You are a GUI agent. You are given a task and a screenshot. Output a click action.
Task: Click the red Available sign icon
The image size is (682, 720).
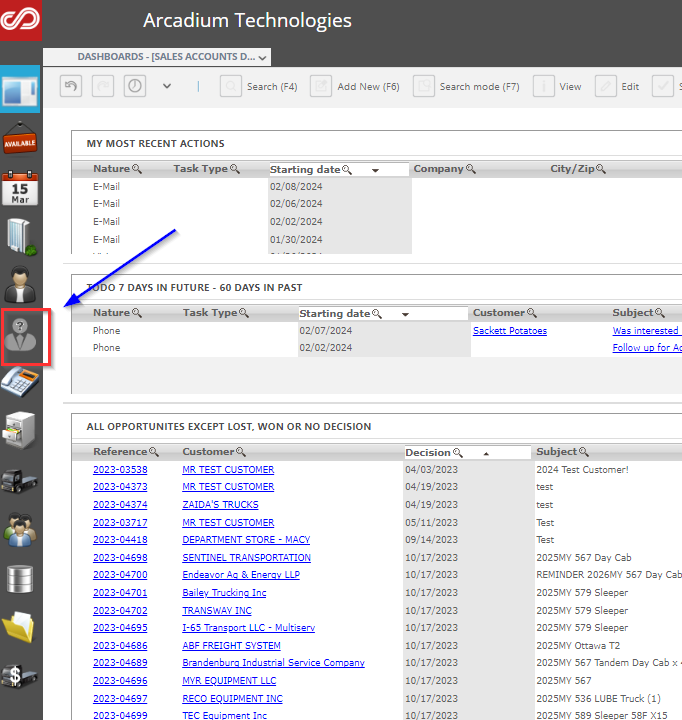tap(20, 138)
